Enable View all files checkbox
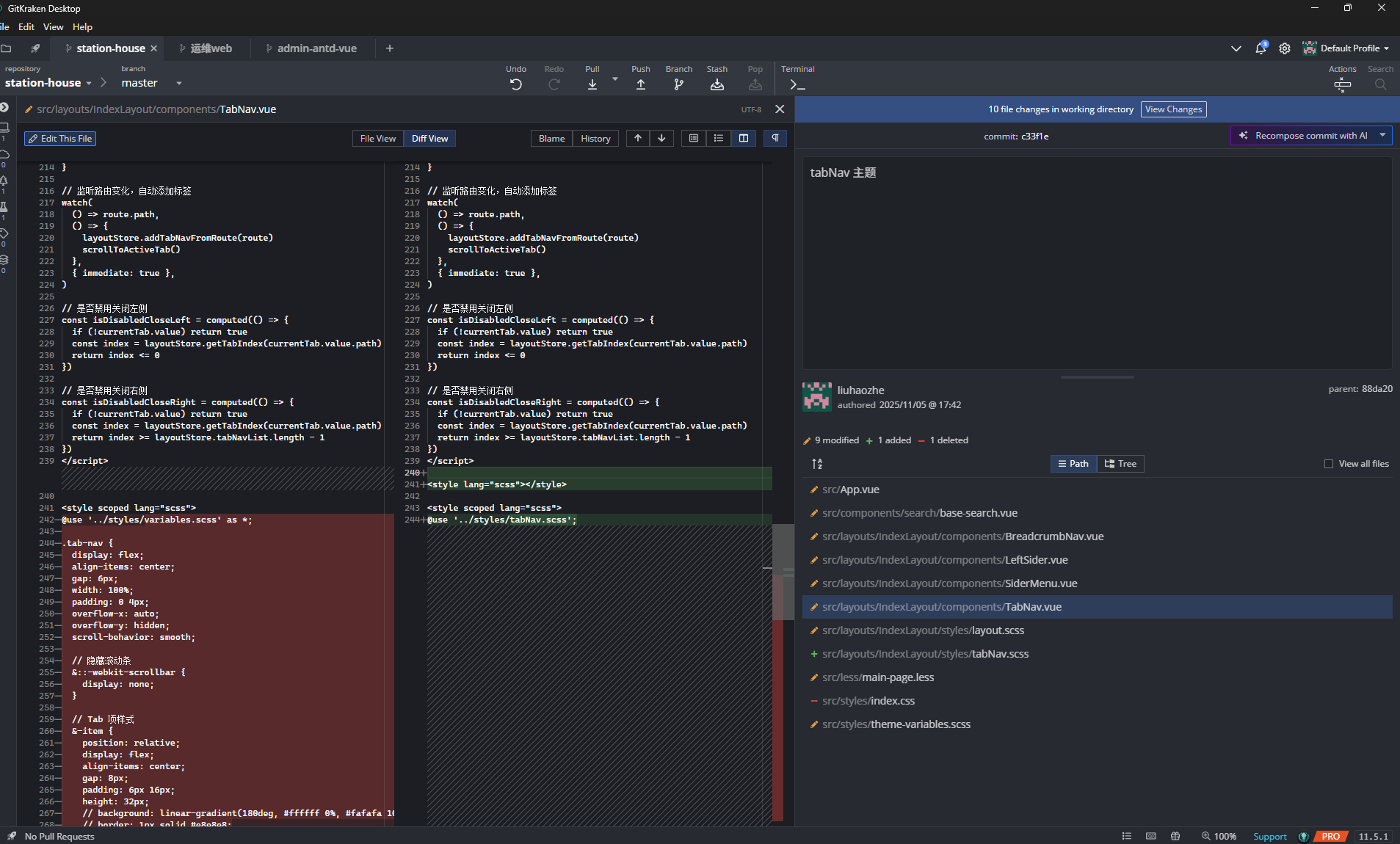This screenshot has width=1400, height=844. point(1329,464)
